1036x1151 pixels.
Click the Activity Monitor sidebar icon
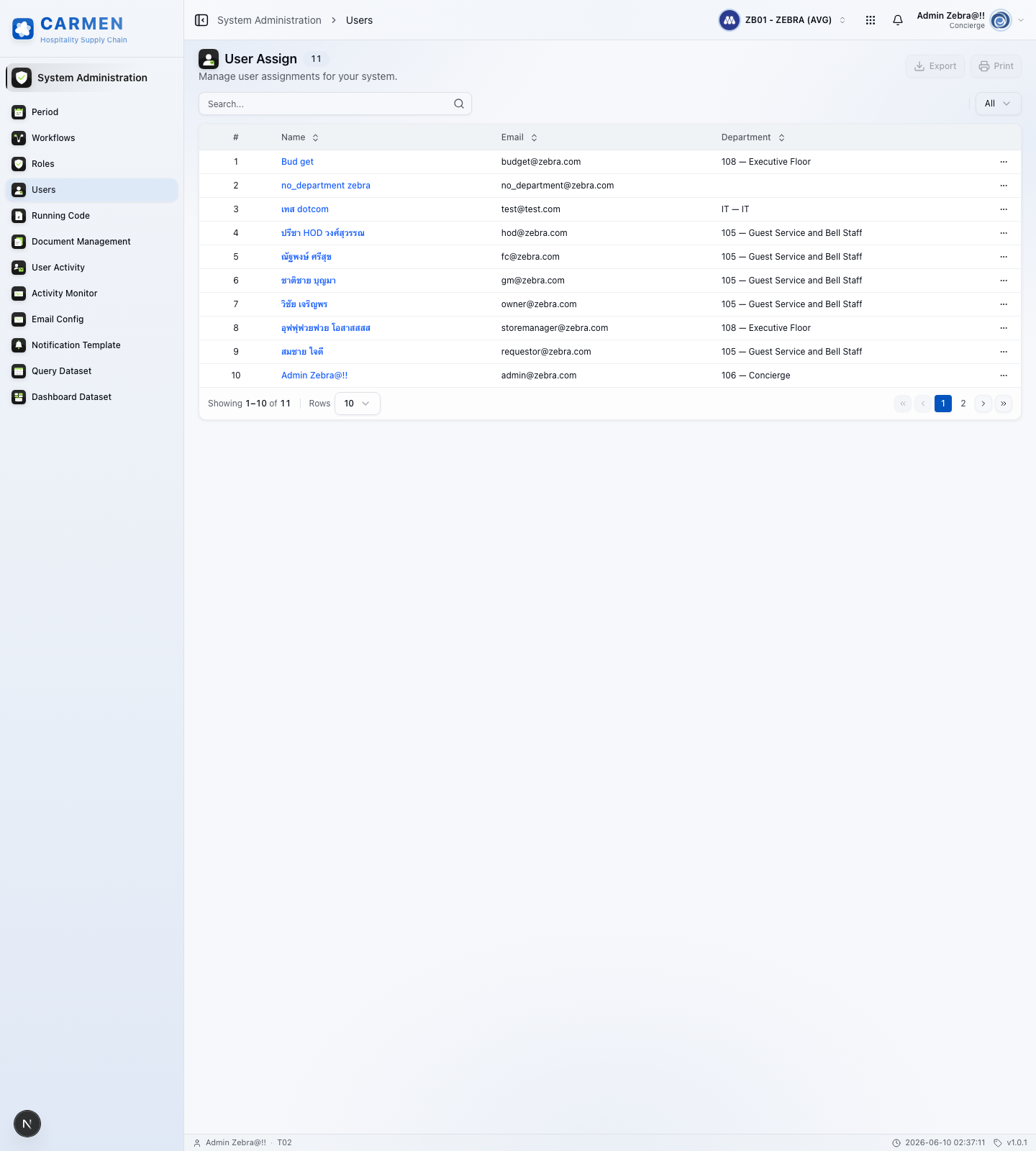point(19,294)
